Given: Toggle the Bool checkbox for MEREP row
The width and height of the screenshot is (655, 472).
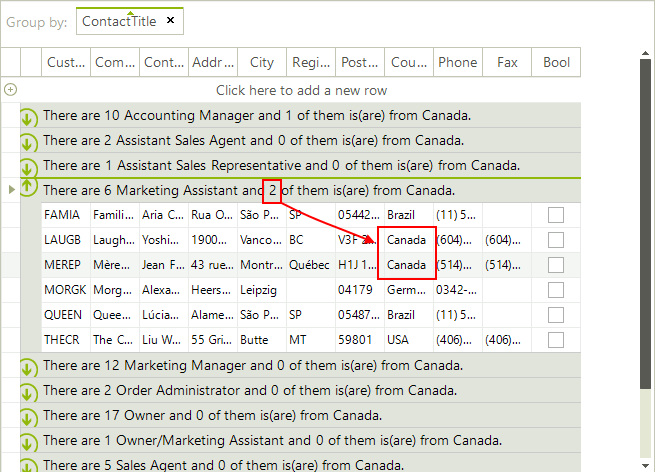Looking at the screenshot, I should (556, 265).
